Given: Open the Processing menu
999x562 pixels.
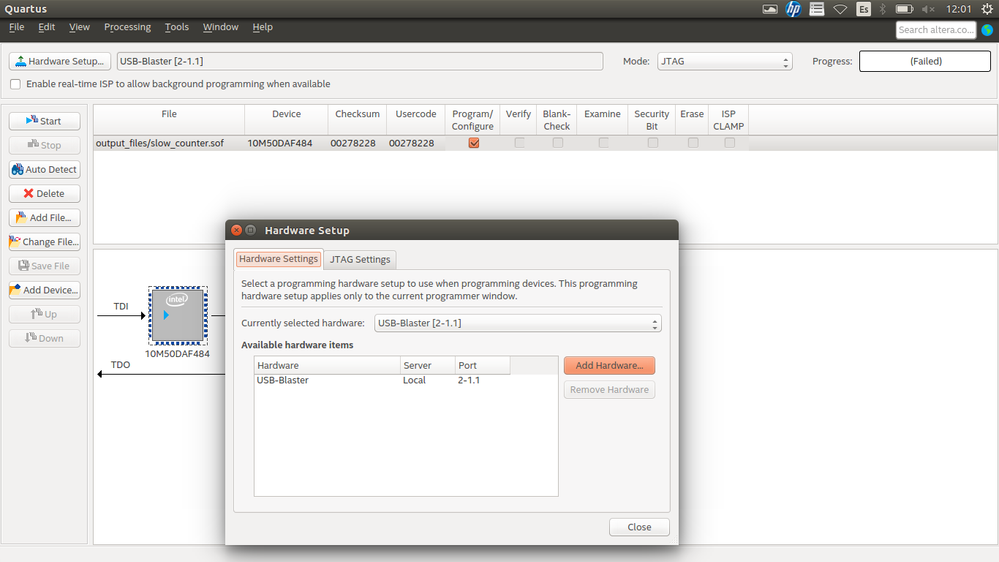Looking at the screenshot, I should coord(127,27).
